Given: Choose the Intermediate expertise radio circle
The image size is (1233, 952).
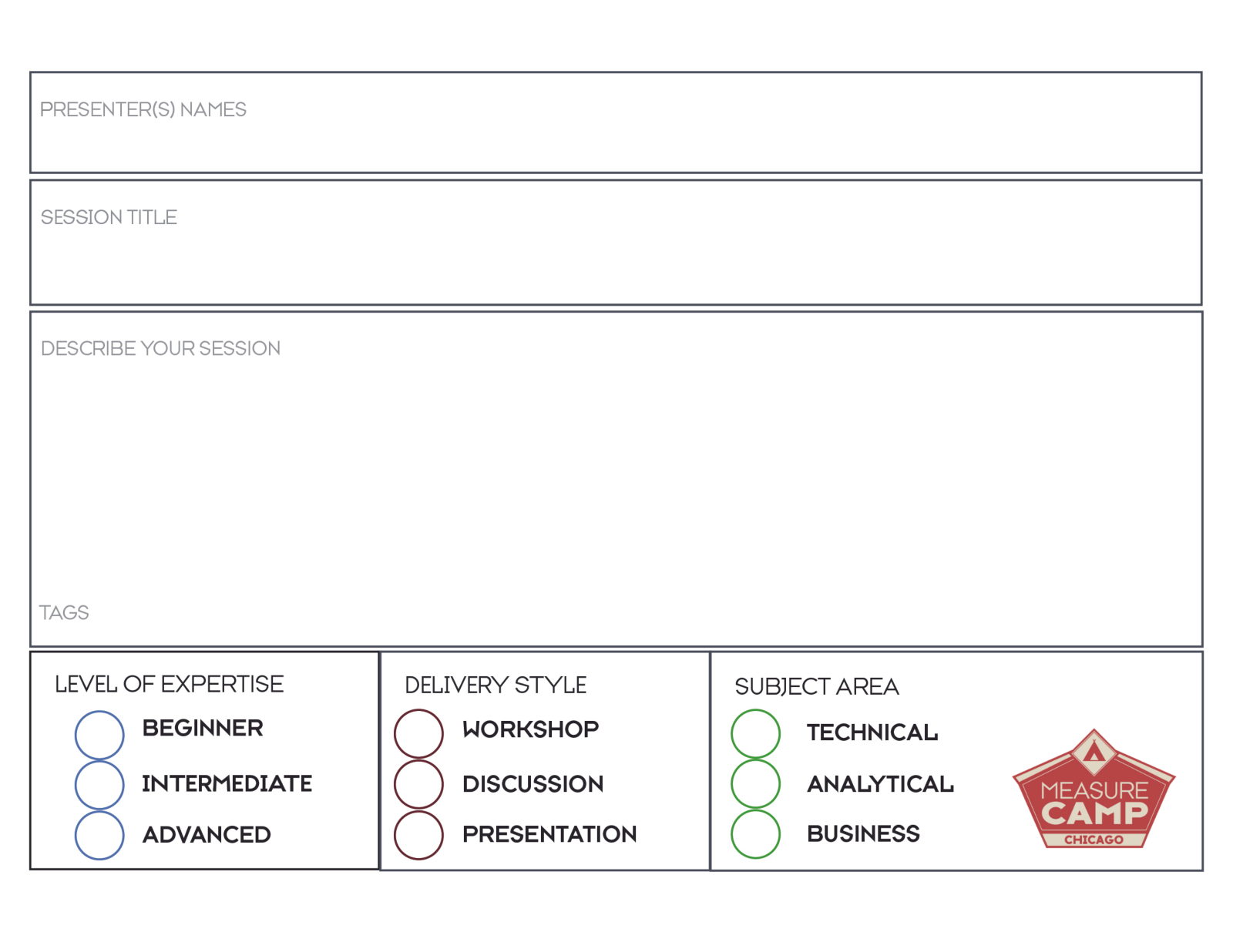Looking at the screenshot, I should pos(99,785).
